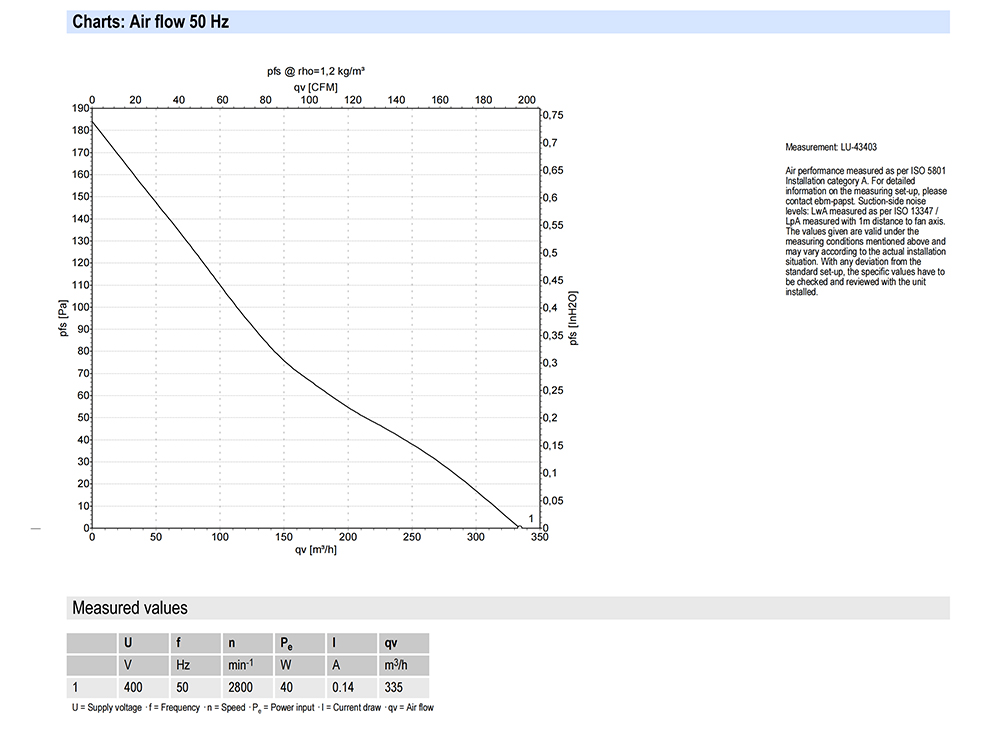Click the bottom axis label "qv [m³/h]"
The height and width of the screenshot is (735, 1000).
click(x=315, y=551)
